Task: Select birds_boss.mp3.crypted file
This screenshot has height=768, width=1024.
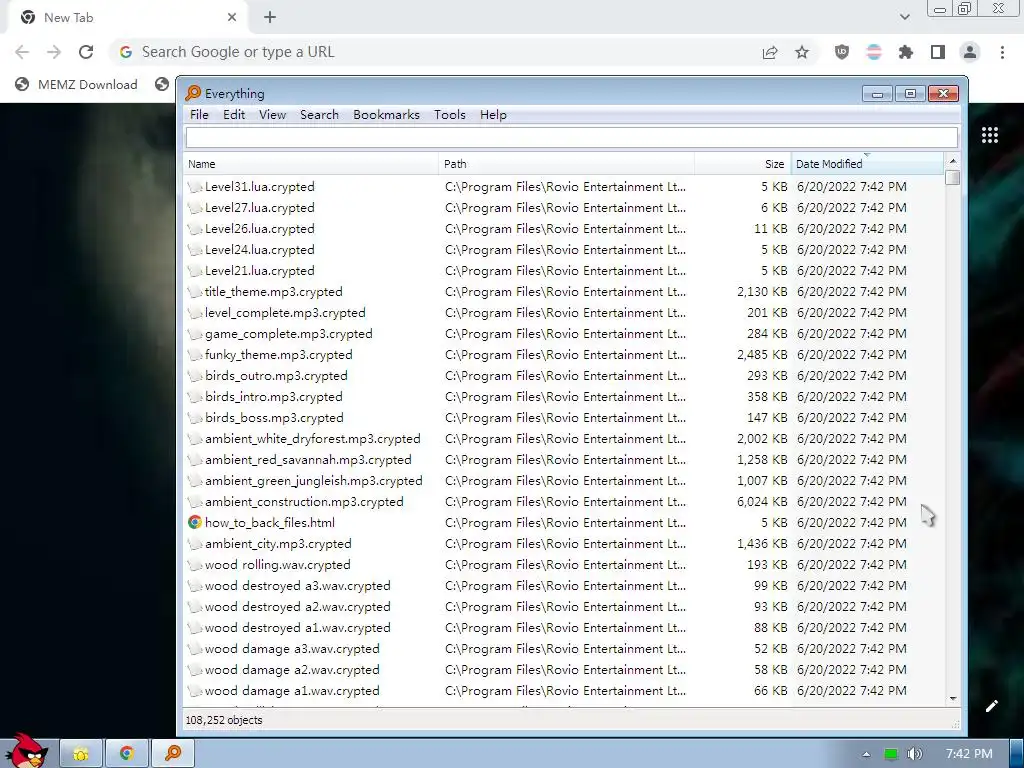Action: [x=274, y=418]
